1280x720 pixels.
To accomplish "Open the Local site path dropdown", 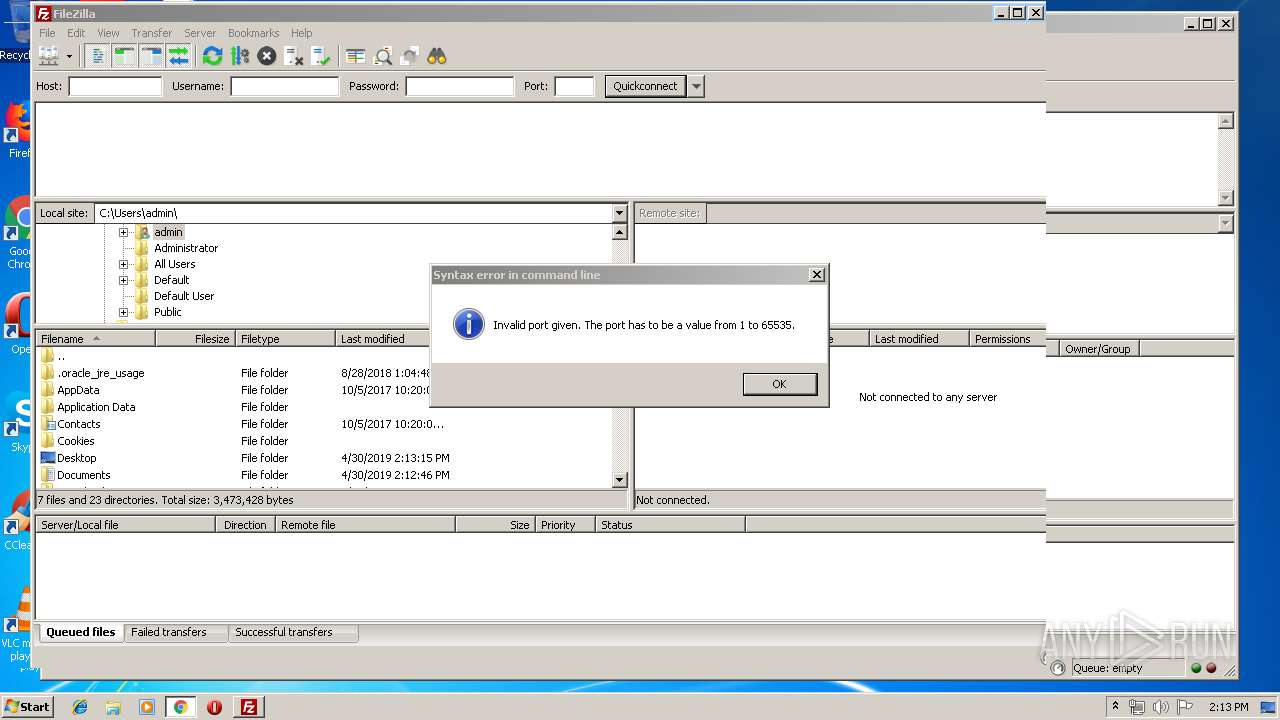I will pyautogui.click(x=619, y=213).
